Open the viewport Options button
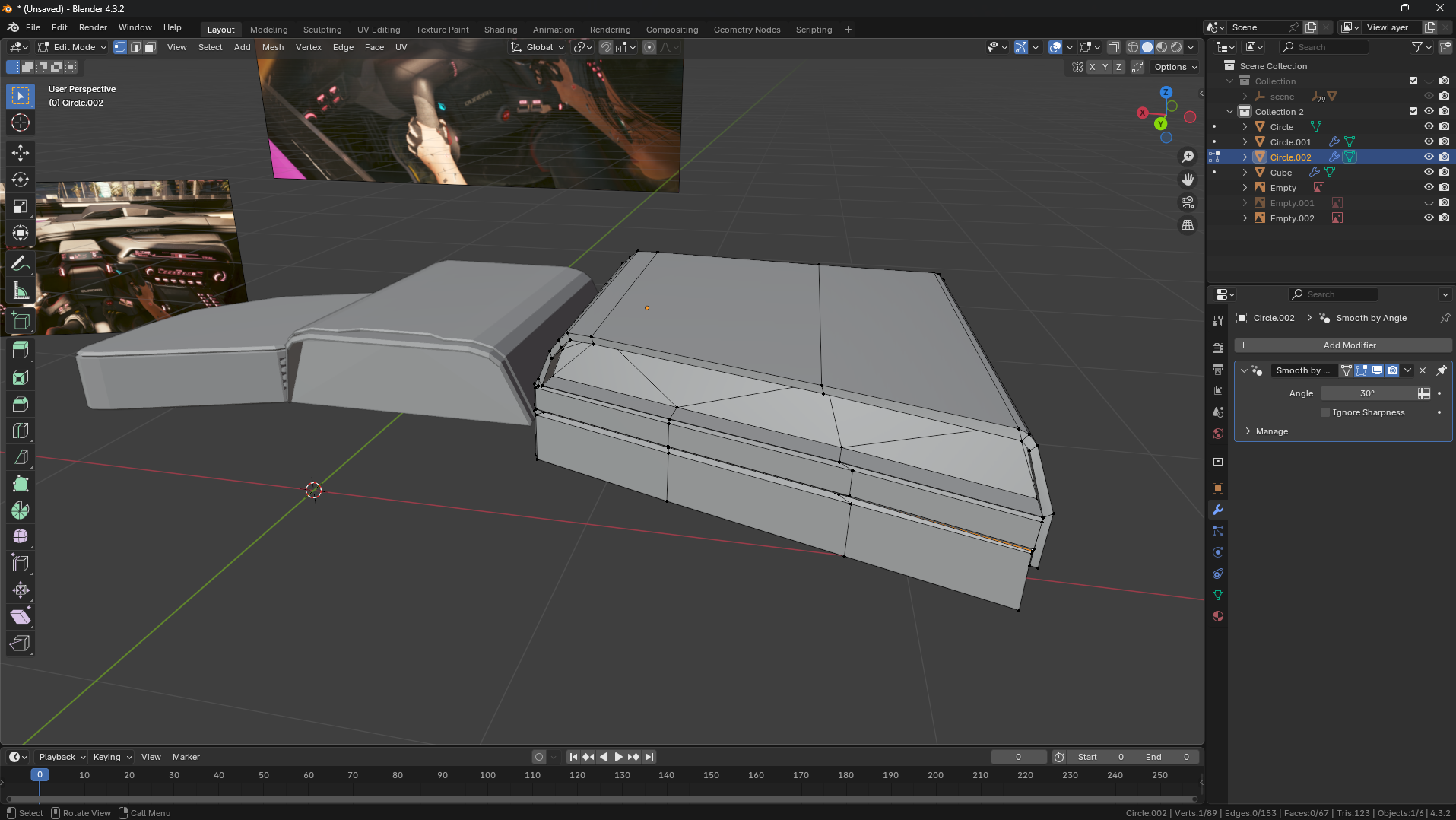 point(1175,67)
